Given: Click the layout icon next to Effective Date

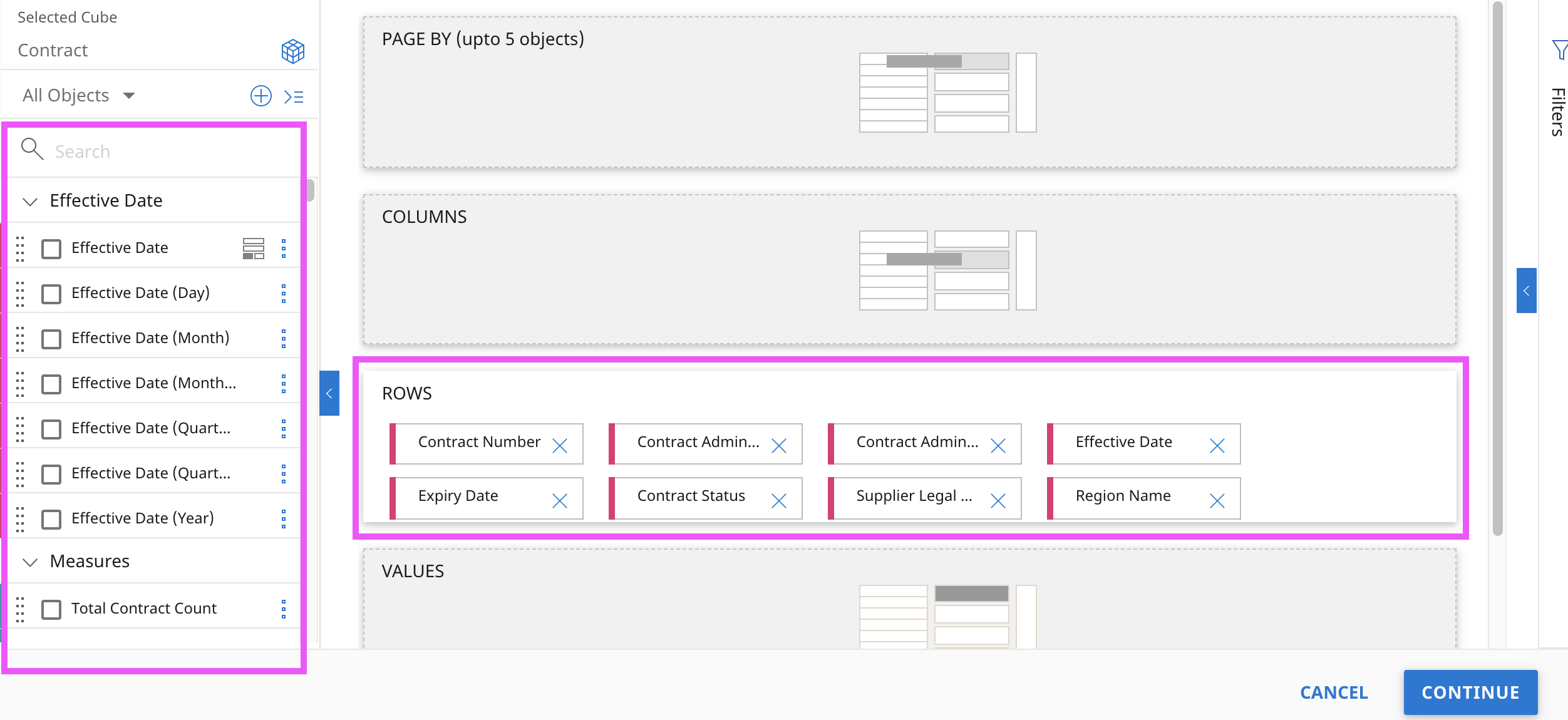Looking at the screenshot, I should (x=253, y=248).
